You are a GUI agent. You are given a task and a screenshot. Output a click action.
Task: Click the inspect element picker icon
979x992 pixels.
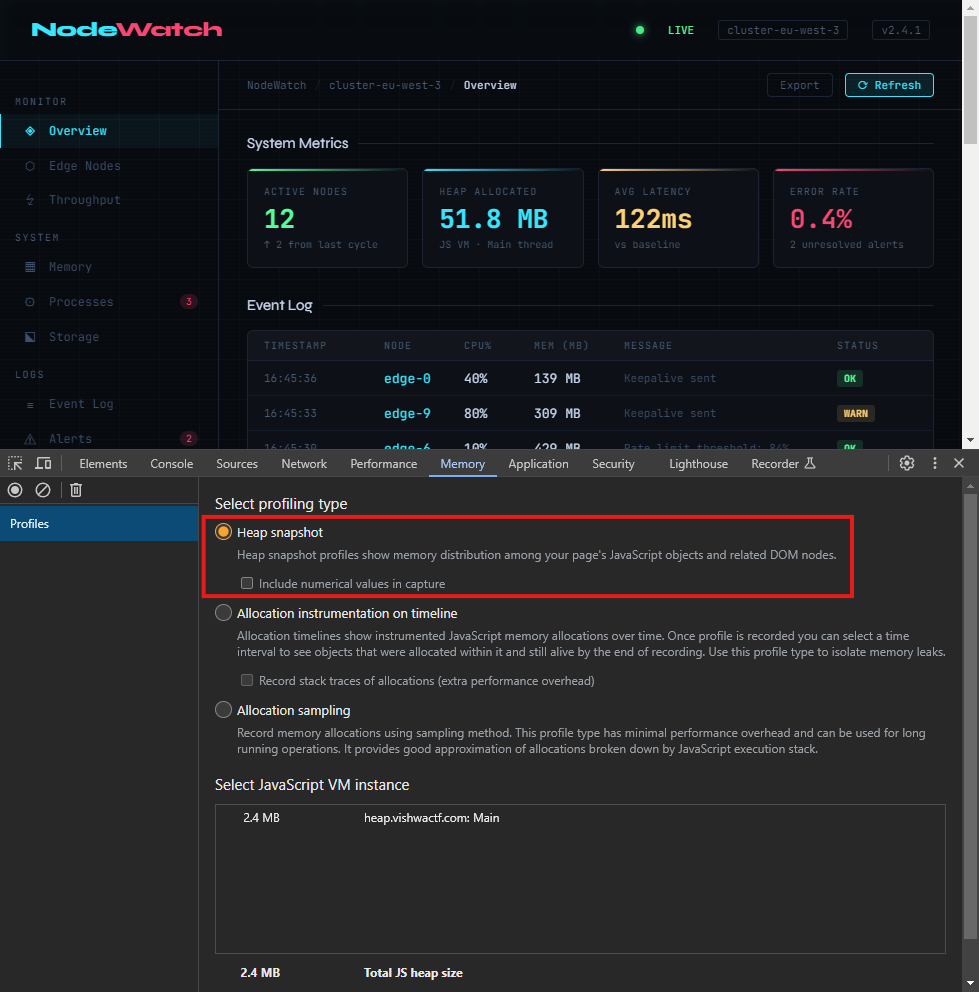[x=15, y=464]
